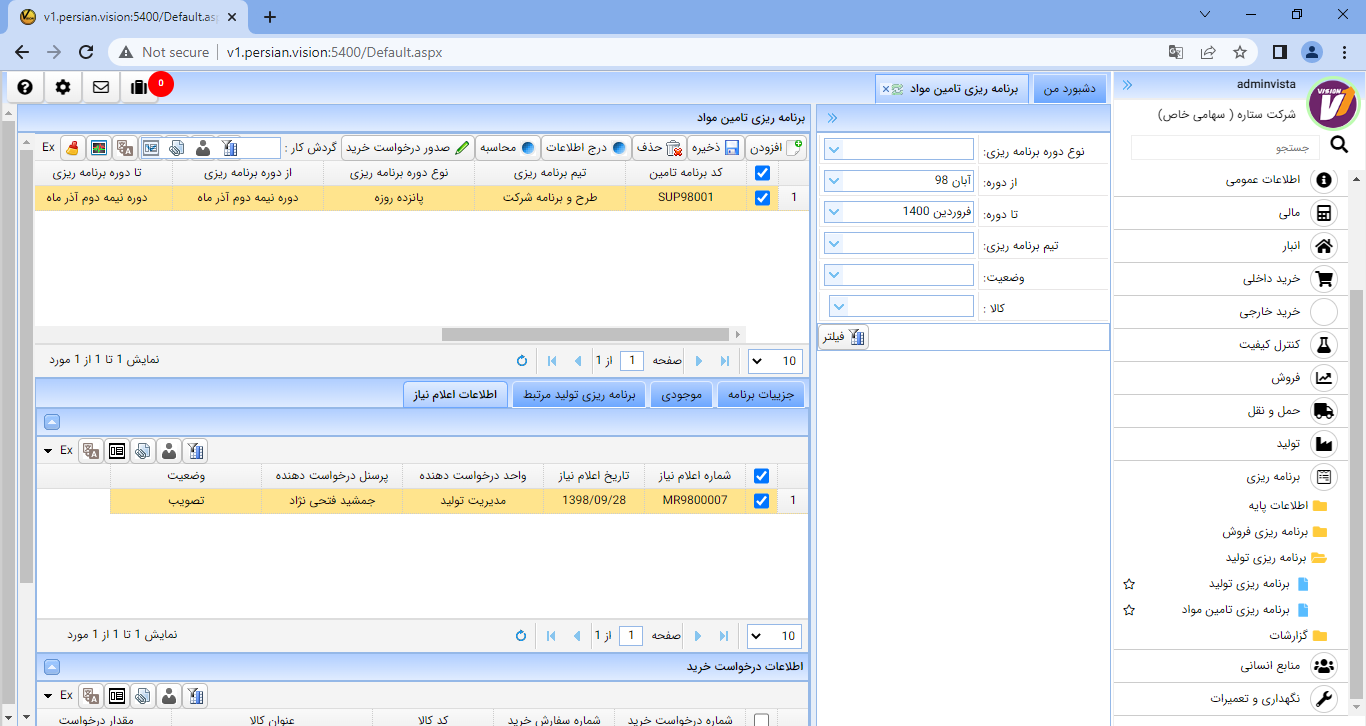The height and width of the screenshot is (726, 1366).
Task: Star the برنامه ریزی تولید menu item
Action: (1129, 583)
